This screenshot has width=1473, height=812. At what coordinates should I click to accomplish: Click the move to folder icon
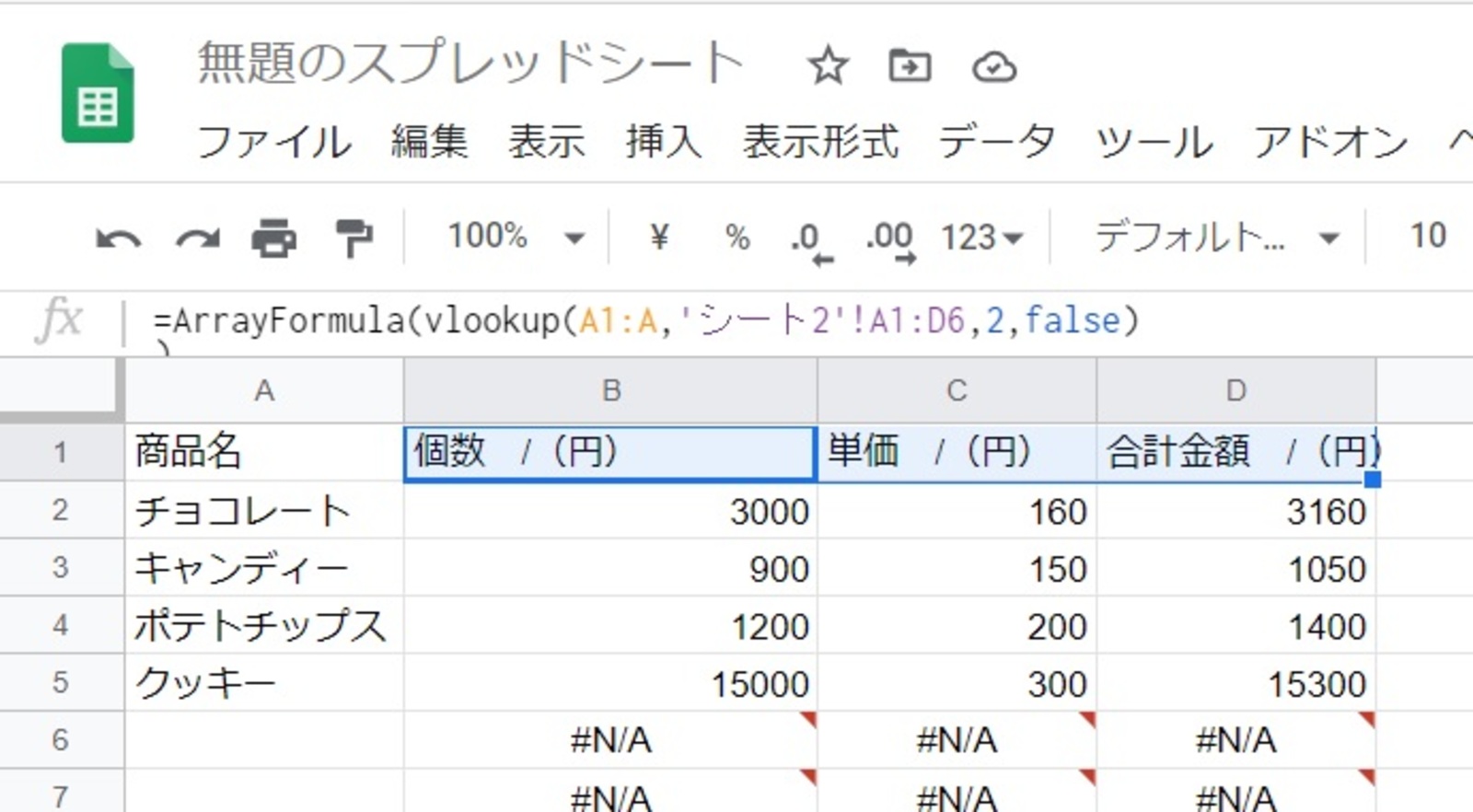pyautogui.click(x=910, y=66)
